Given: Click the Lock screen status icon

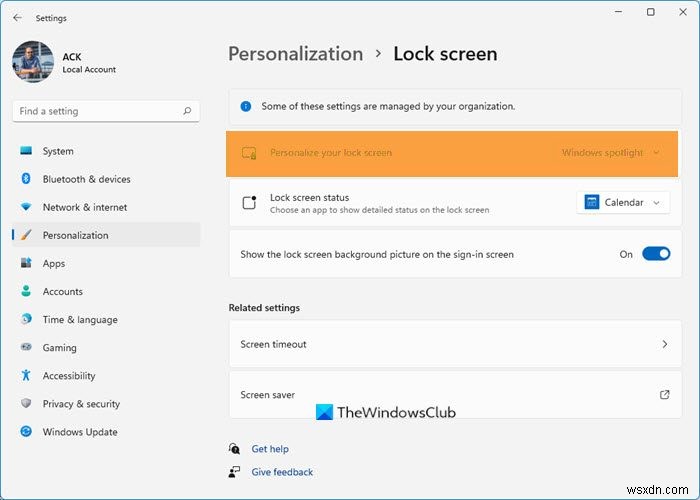Looking at the screenshot, I should pos(249,203).
